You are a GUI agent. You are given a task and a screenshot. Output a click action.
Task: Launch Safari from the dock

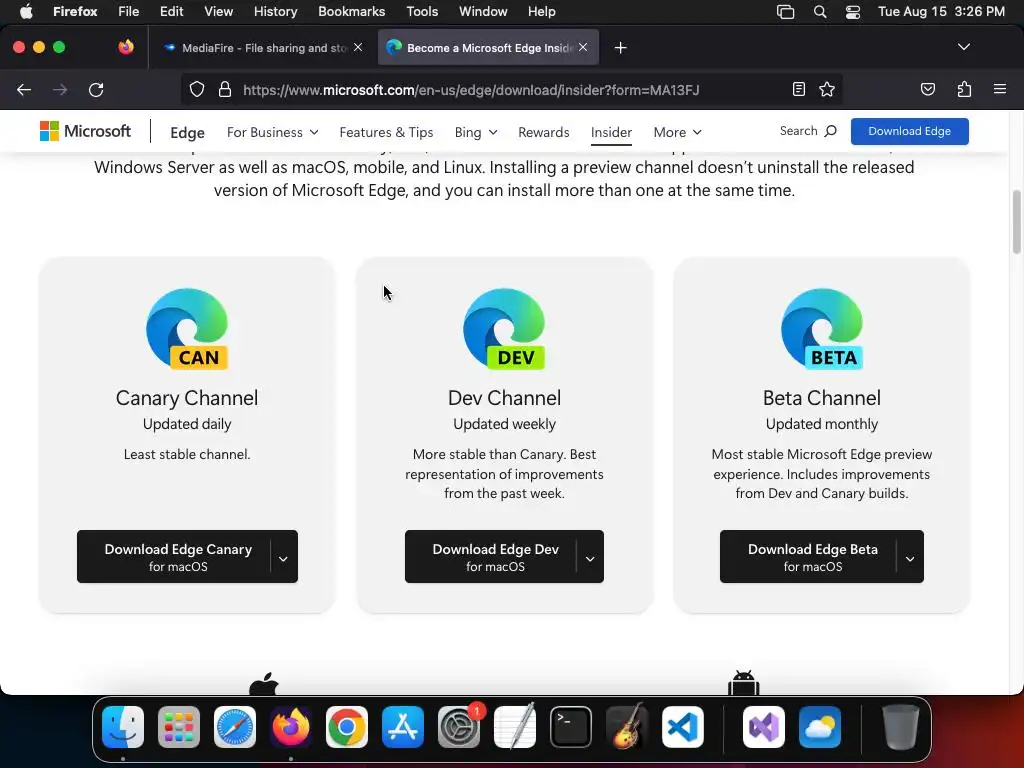[x=235, y=727]
